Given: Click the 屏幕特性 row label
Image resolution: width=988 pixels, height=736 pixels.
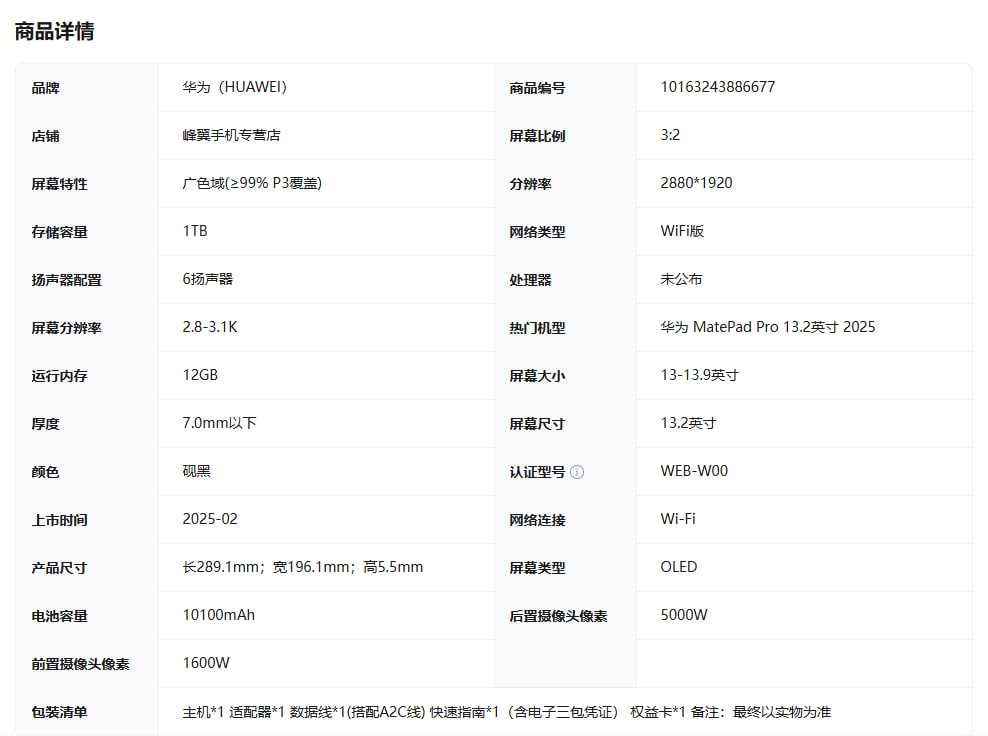Looking at the screenshot, I should click(x=60, y=184).
